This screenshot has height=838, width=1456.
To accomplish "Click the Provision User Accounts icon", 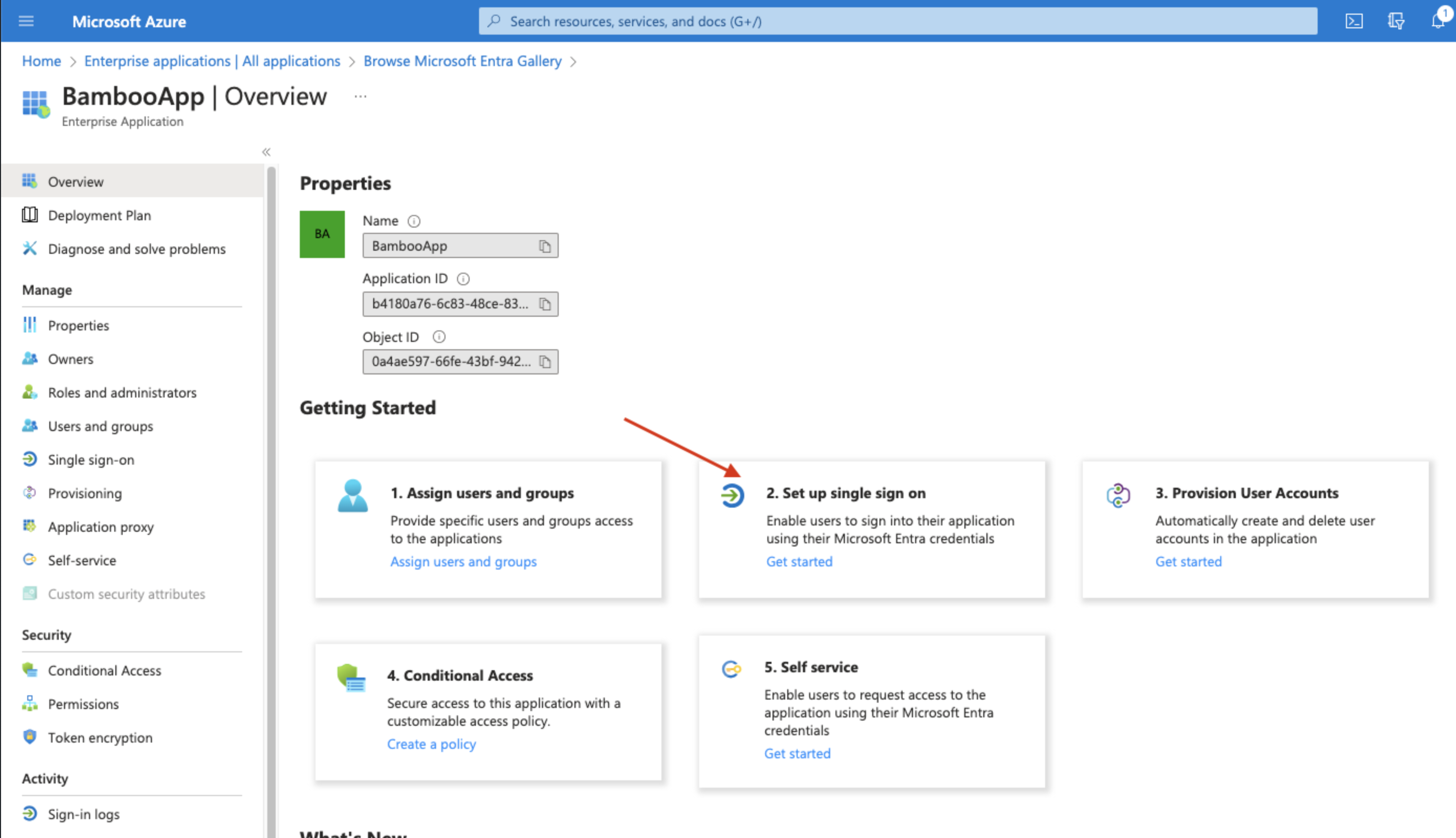I will [x=1118, y=496].
